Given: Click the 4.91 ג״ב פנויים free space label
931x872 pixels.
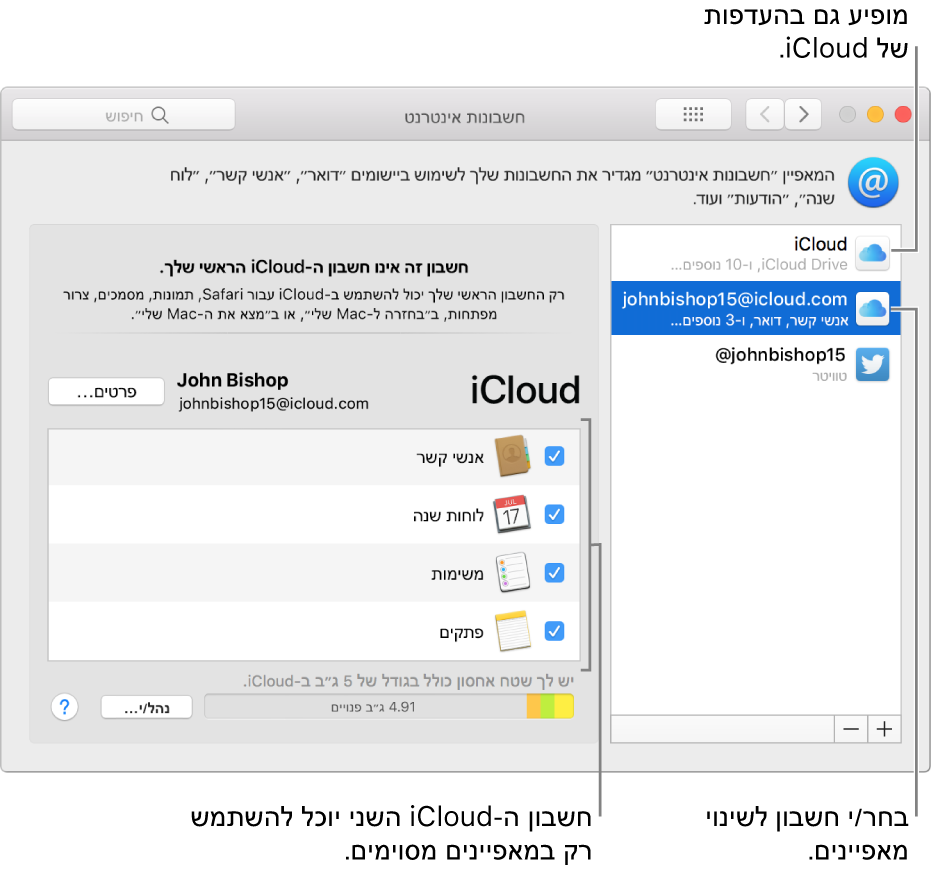Looking at the screenshot, I should (373, 707).
